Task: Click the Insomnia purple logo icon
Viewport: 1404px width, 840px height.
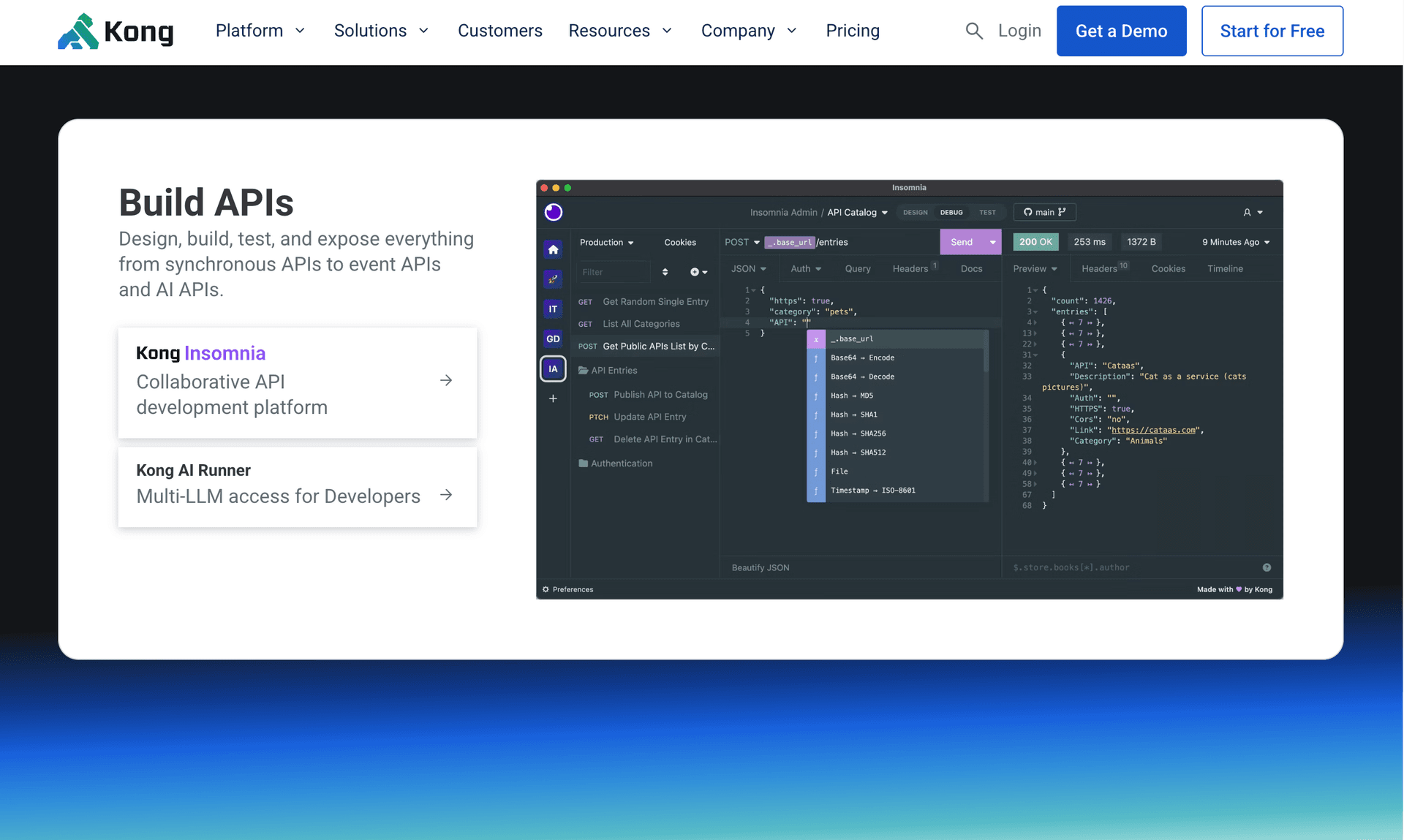Action: pyautogui.click(x=554, y=212)
